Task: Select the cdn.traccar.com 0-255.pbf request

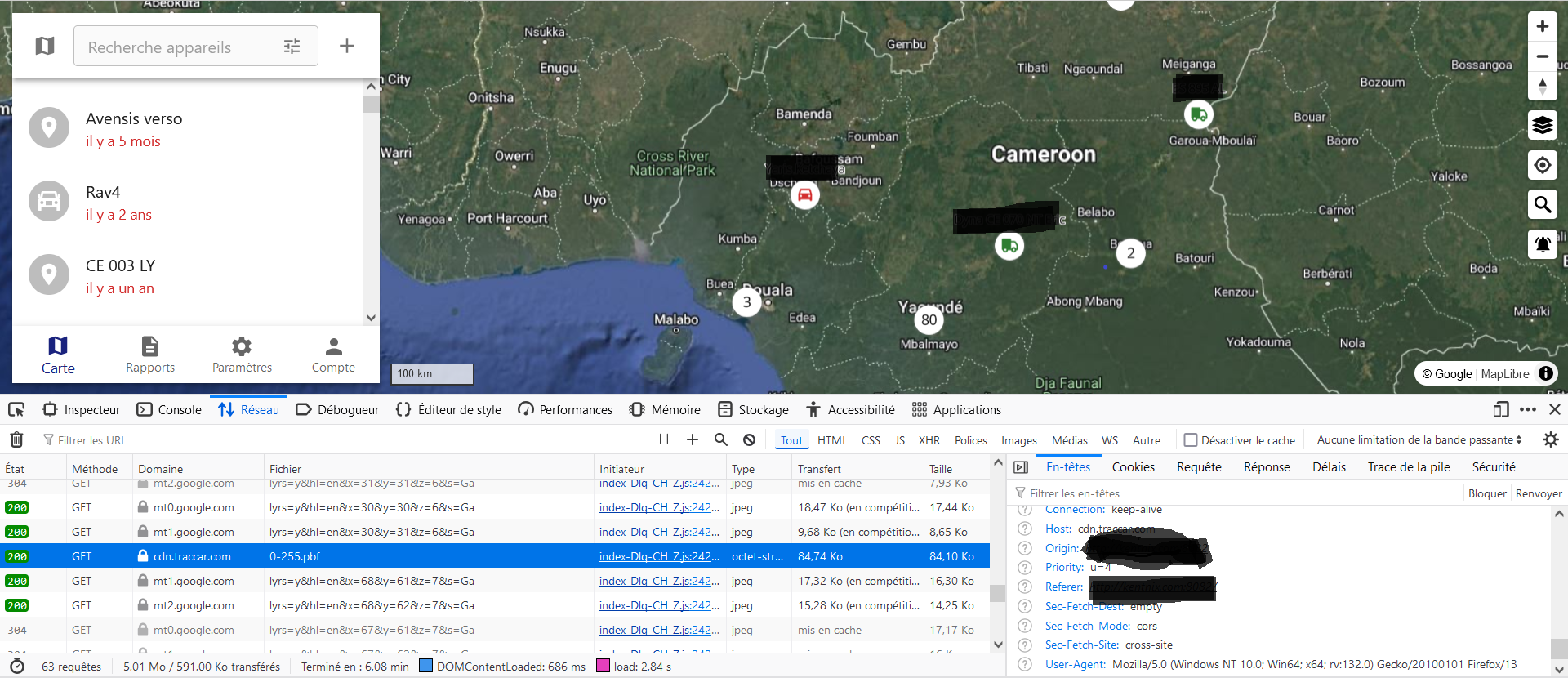Action: pyautogui.click(x=495, y=556)
